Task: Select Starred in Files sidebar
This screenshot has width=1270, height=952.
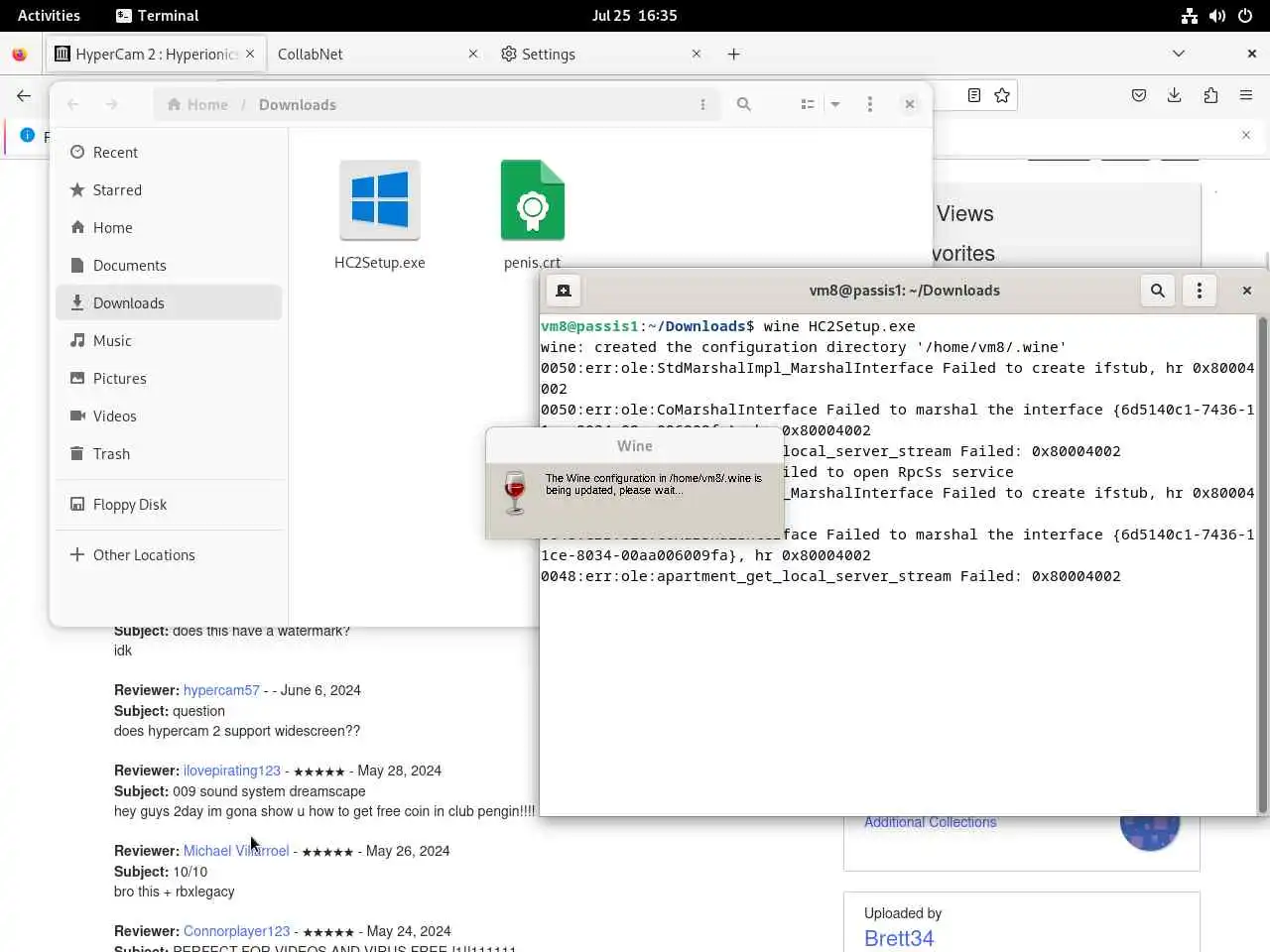Action: point(169,190)
